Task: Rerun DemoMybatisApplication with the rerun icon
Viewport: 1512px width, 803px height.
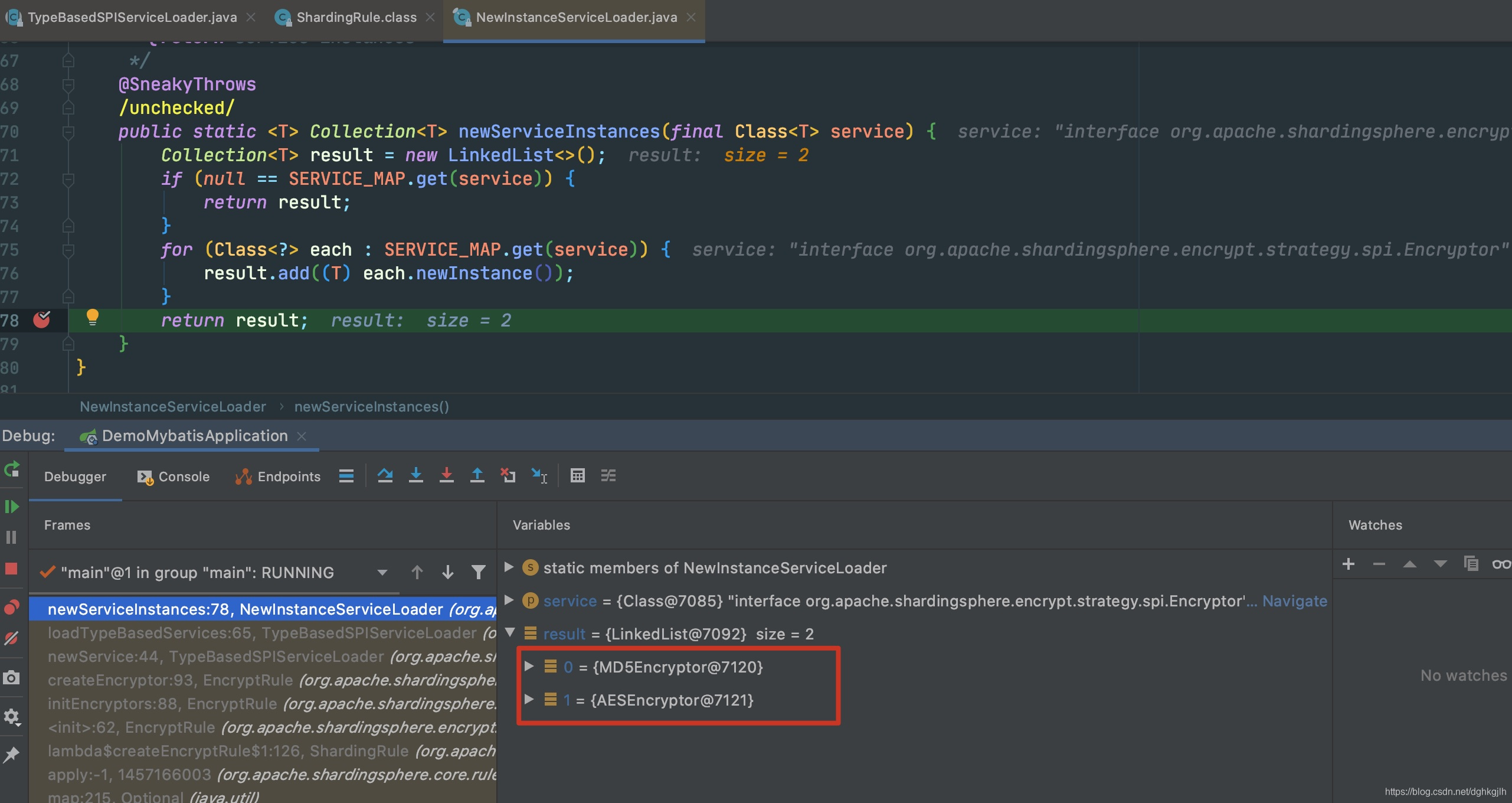Action: (12, 470)
